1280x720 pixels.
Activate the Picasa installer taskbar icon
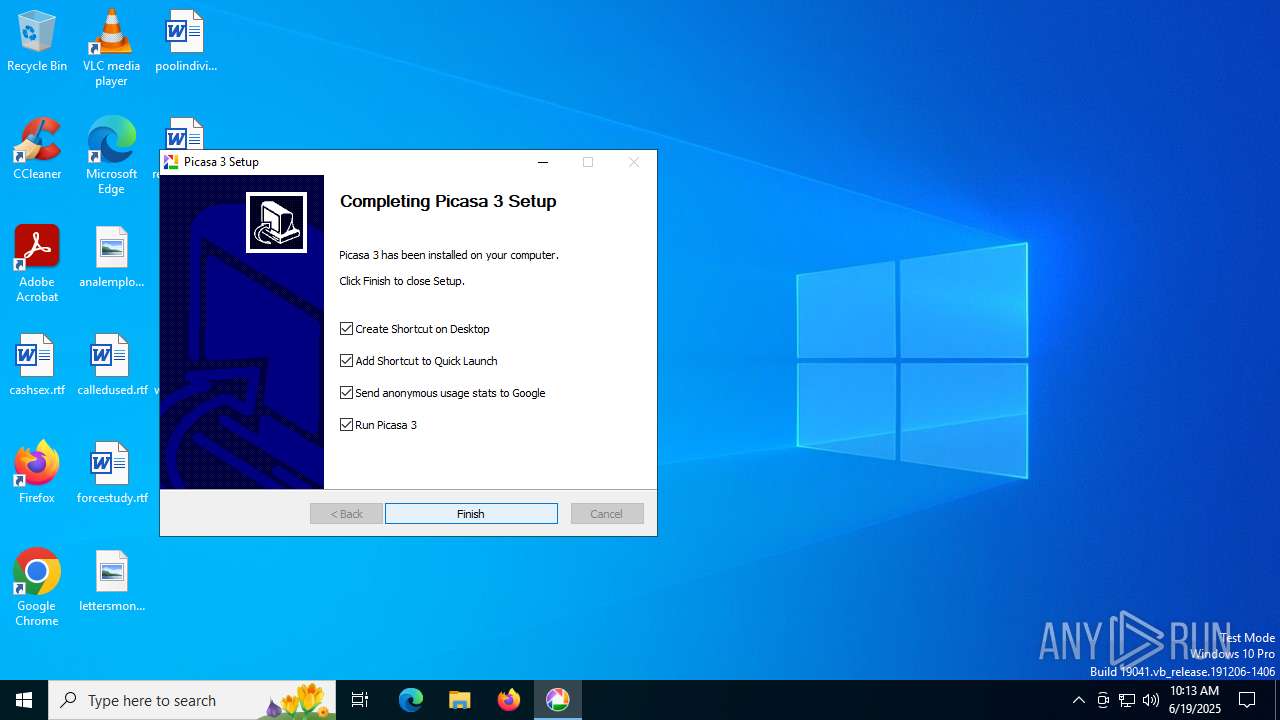(558, 700)
